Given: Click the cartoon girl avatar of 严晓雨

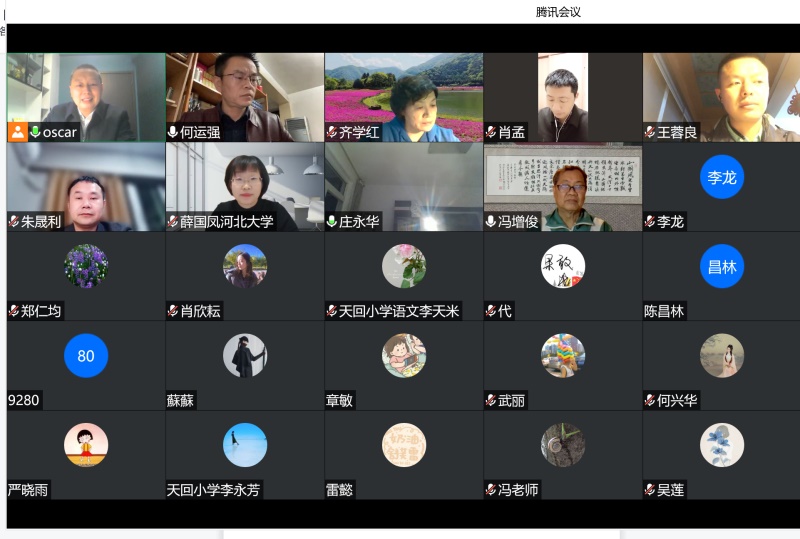Looking at the screenshot, I should tap(86, 445).
